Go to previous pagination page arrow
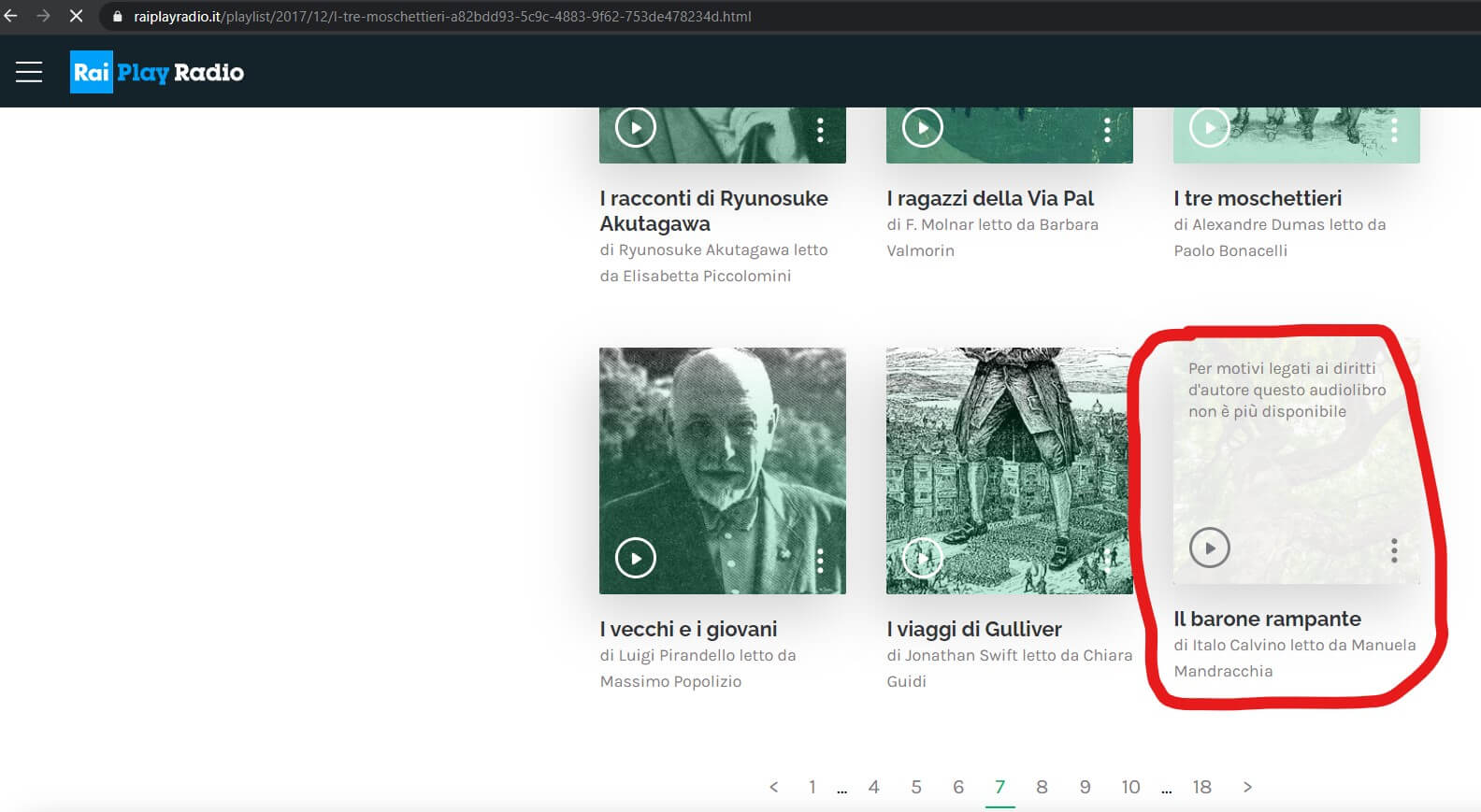 pyautogui.click(x=773, y=787)
